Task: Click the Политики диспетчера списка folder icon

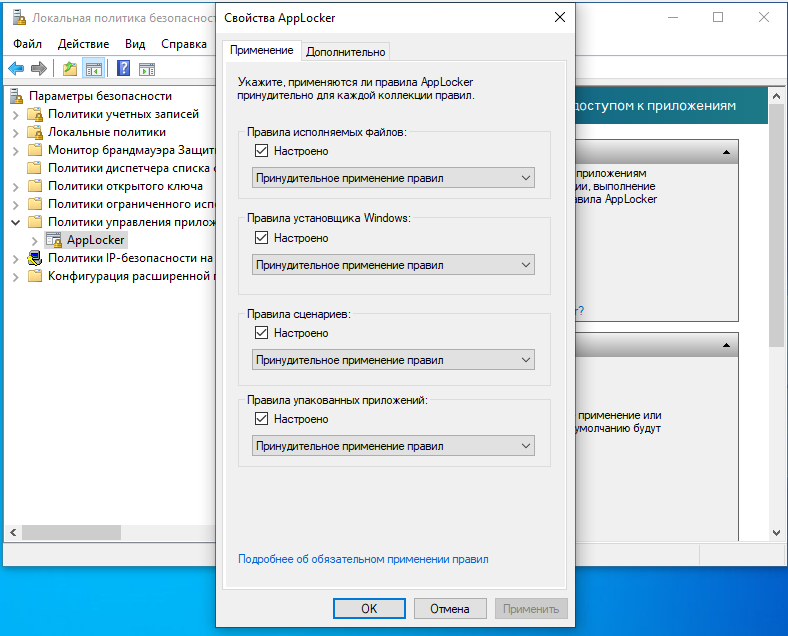Action: (35, 168)
